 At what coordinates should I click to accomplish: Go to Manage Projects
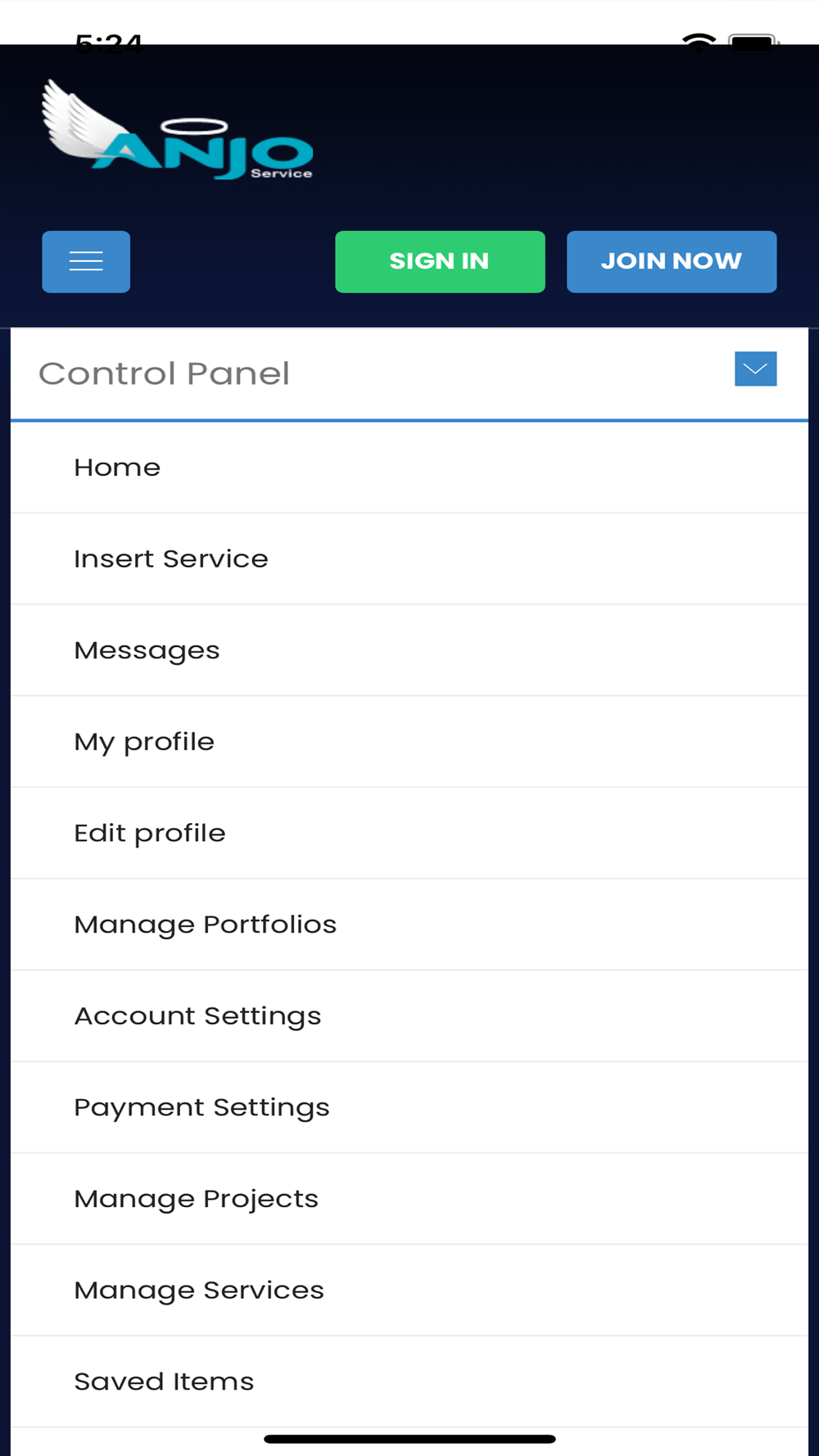point(409,1200)
